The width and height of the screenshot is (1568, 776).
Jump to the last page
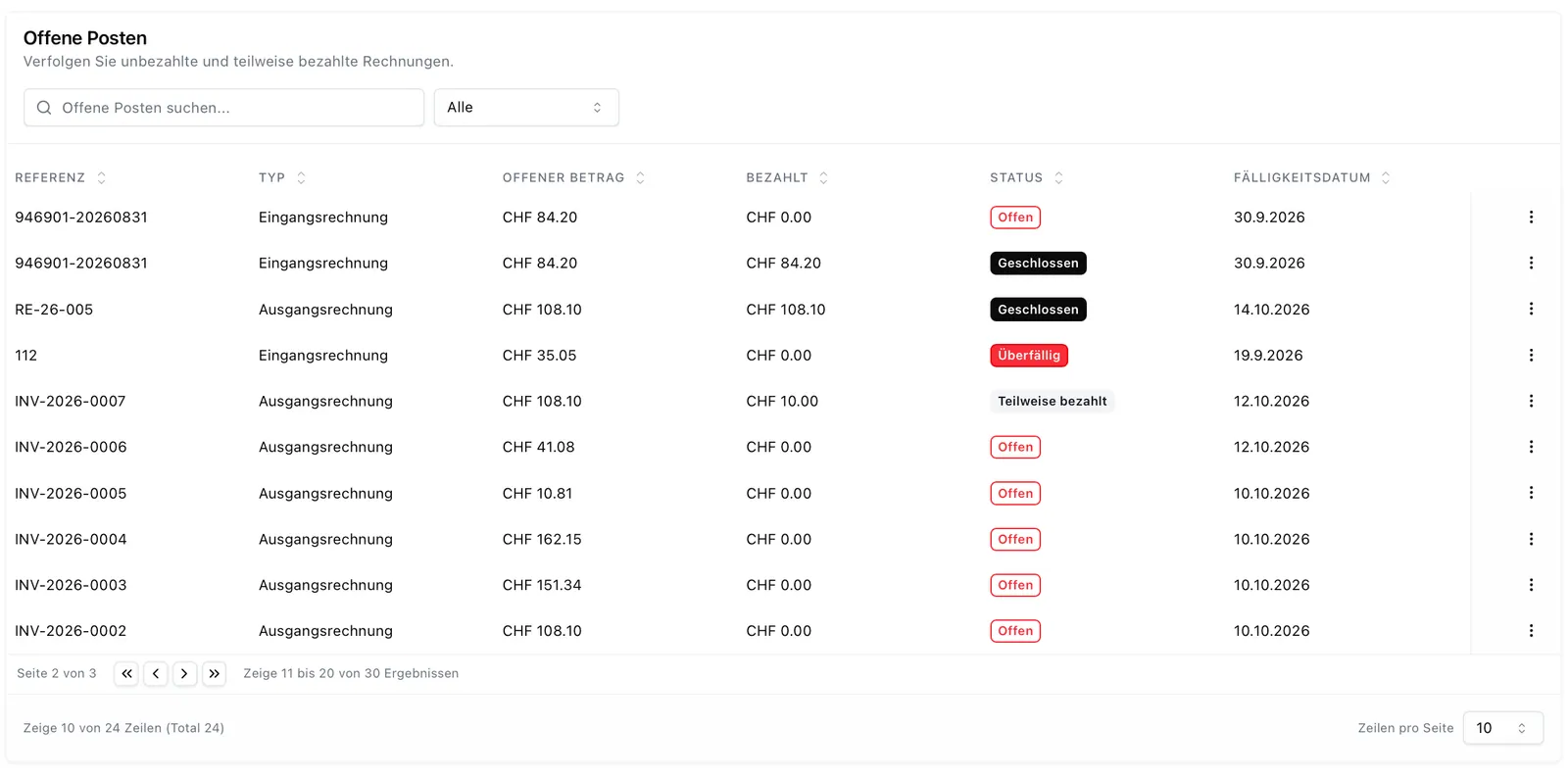[x=214, y=673]
